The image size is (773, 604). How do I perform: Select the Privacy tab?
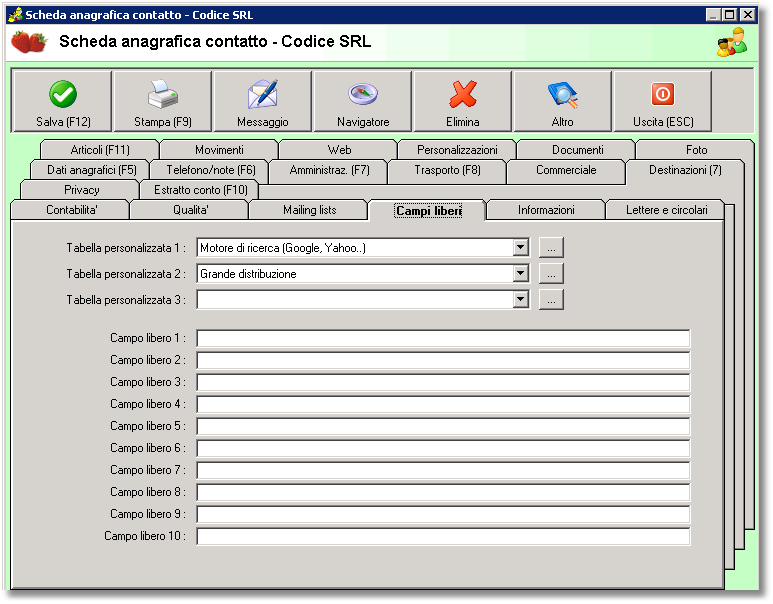pyautogui.click(x=81, y=190)
